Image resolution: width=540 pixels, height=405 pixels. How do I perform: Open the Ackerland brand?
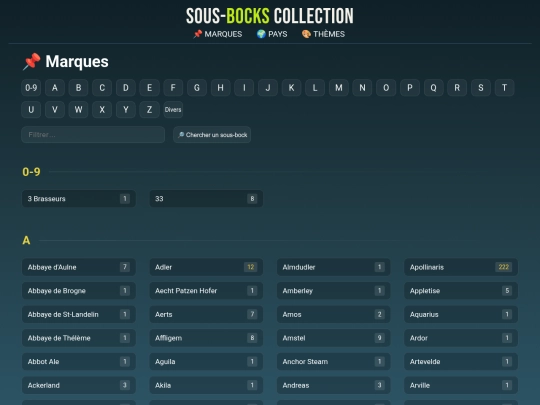(x=79, y=385)
